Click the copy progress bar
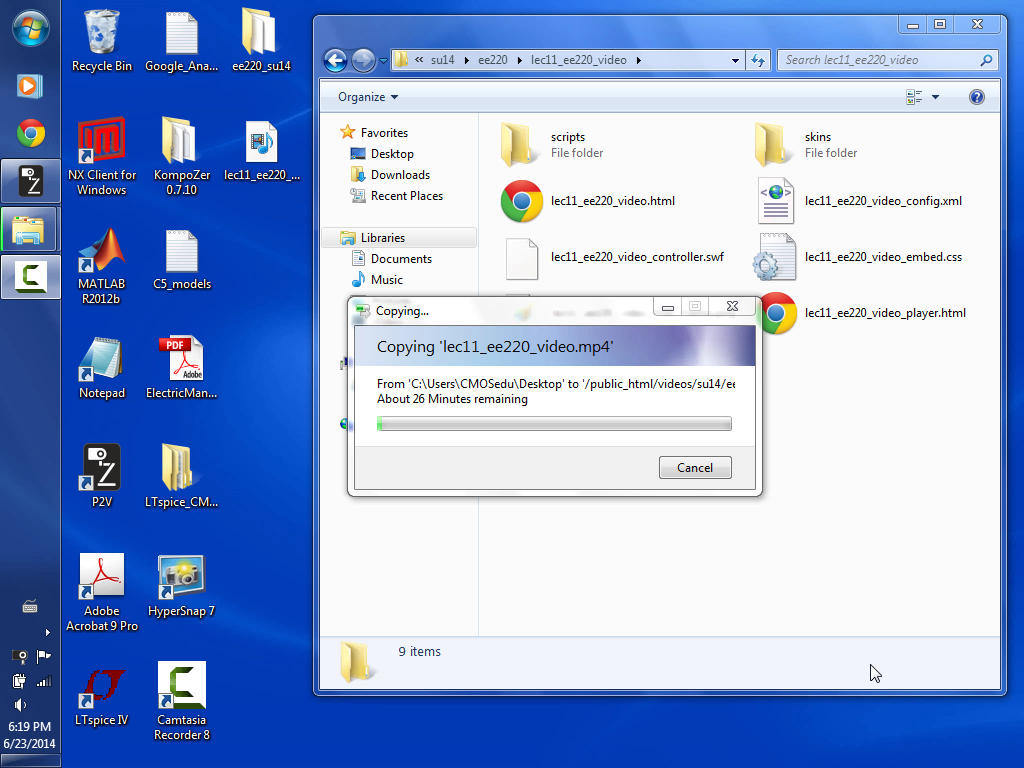Image resolution: width=1024 pixels, height=768 pixels. (554, 424)
